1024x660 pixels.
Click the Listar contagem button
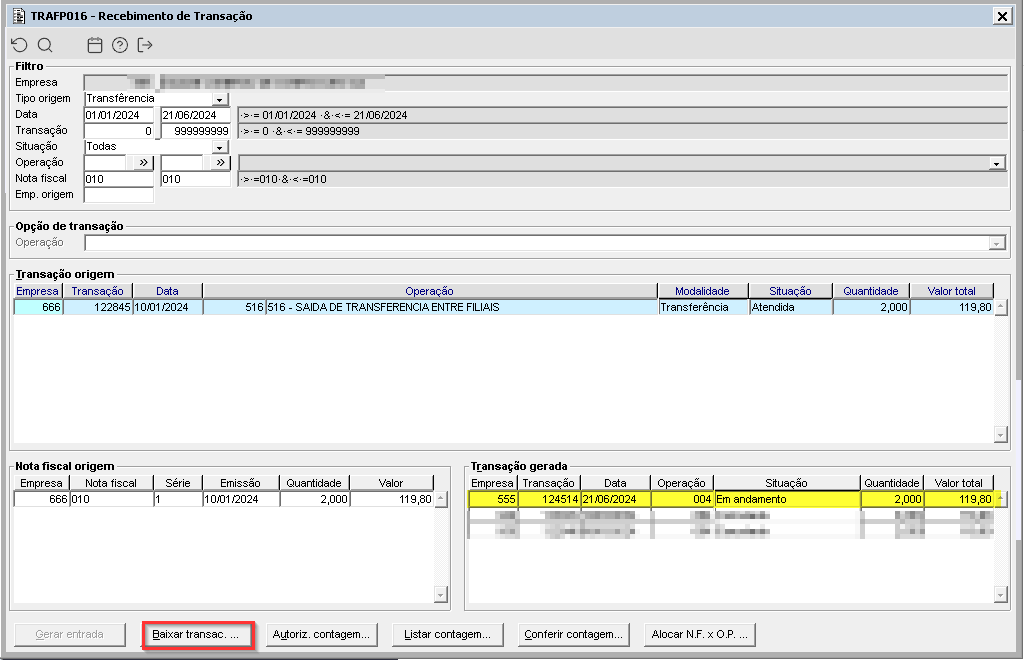click(x=447, y=635)
